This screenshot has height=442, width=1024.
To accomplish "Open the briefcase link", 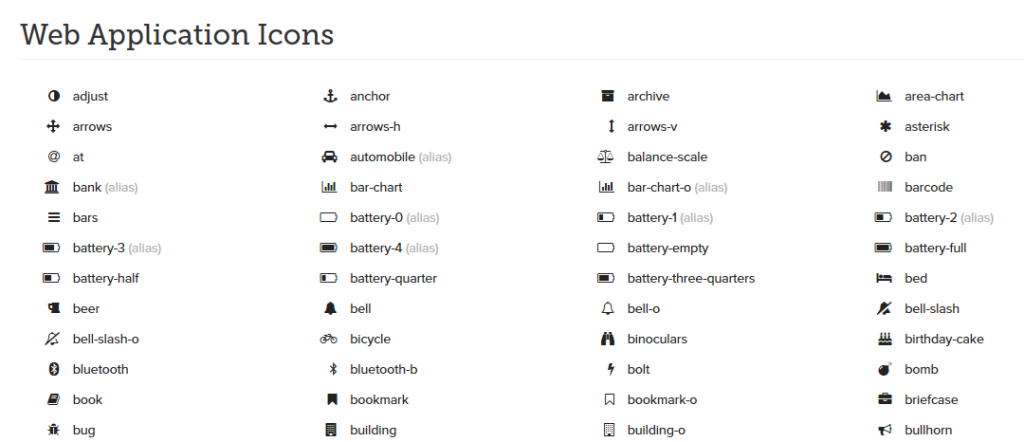I will pos(930,400).
